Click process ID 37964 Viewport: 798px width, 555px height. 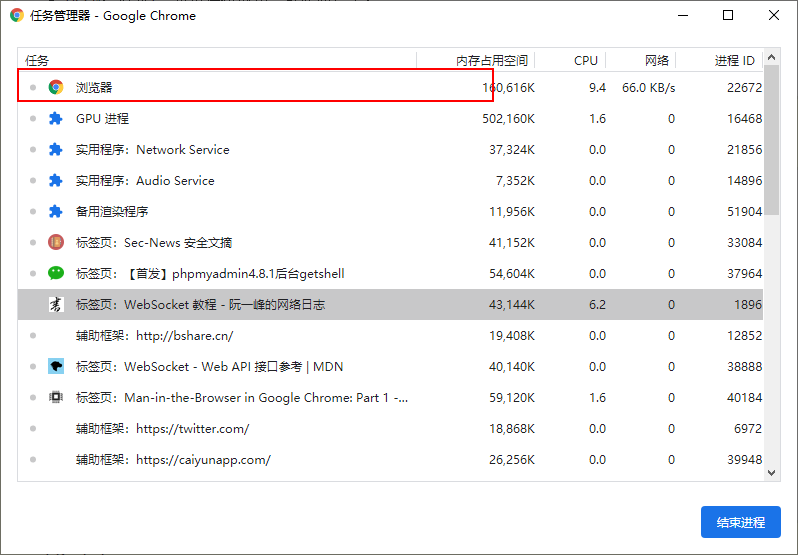point(745,274)
